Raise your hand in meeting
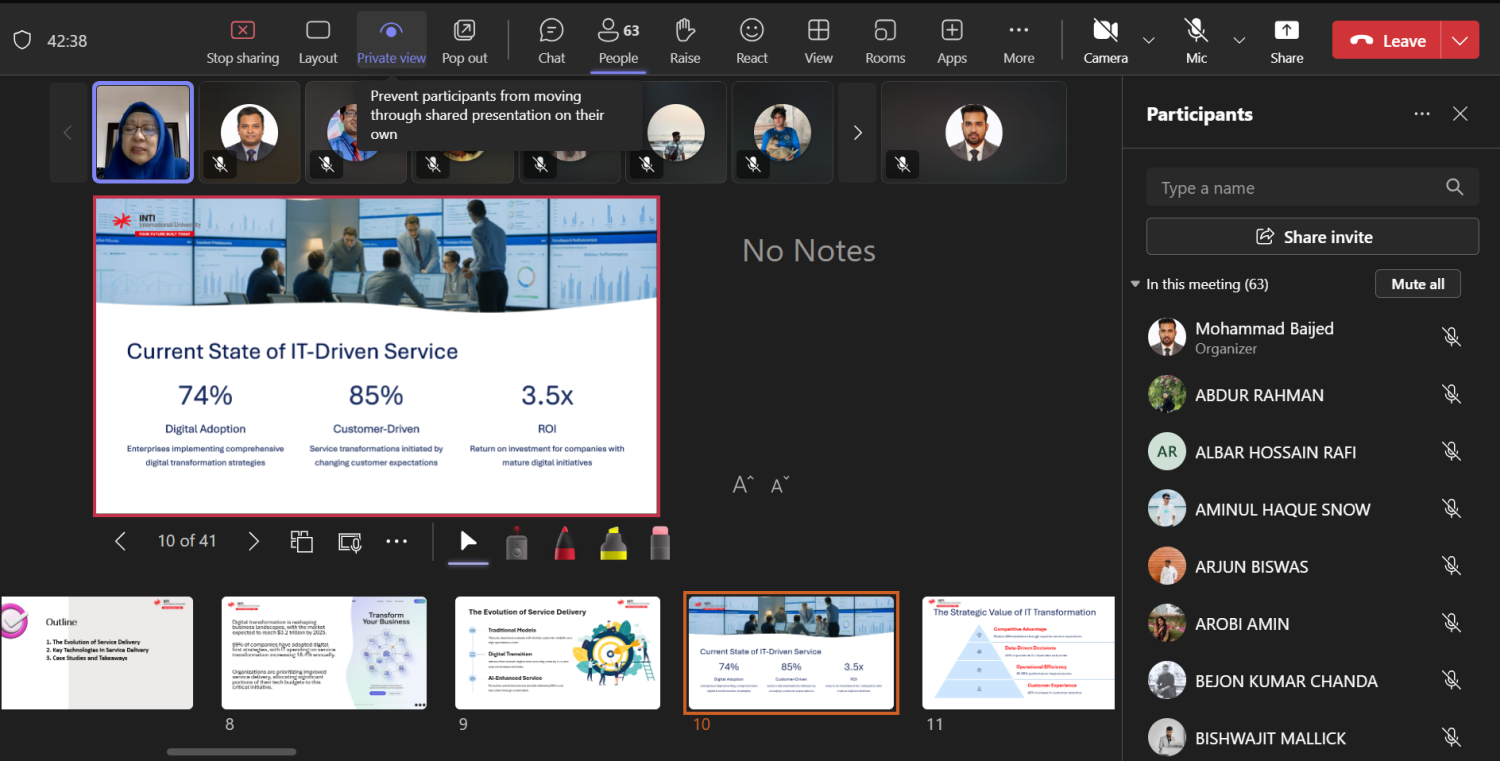 pos(685,41)
